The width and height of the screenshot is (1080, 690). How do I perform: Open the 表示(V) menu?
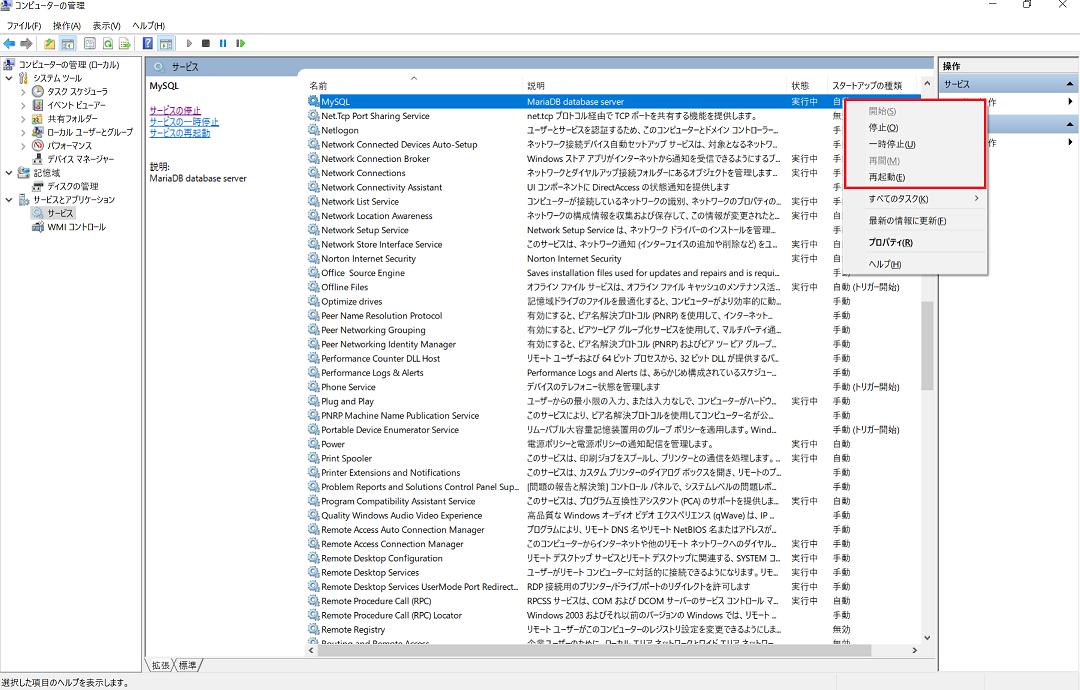tap(106, 25)
